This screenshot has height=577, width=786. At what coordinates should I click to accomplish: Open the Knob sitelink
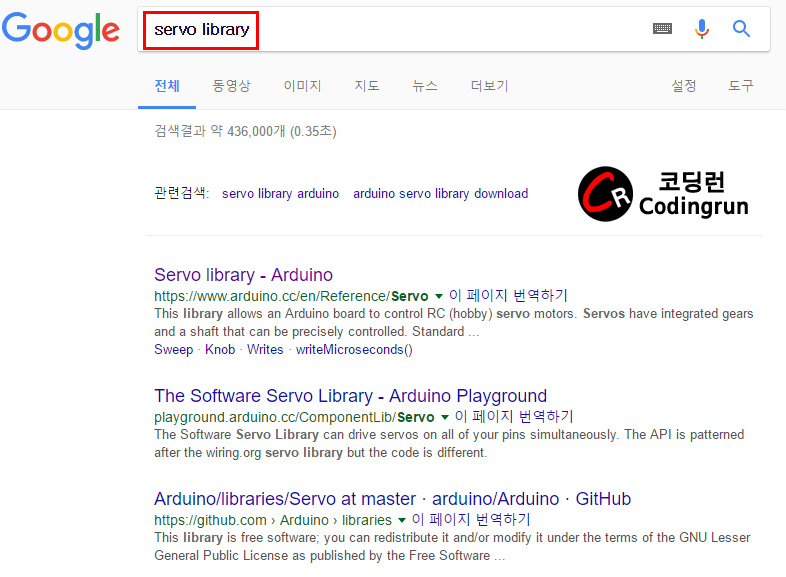coord(220,349)
